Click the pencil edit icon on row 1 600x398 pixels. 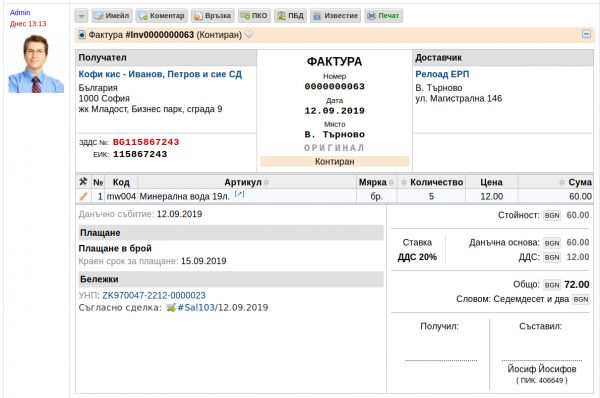(x=83, y=196)
